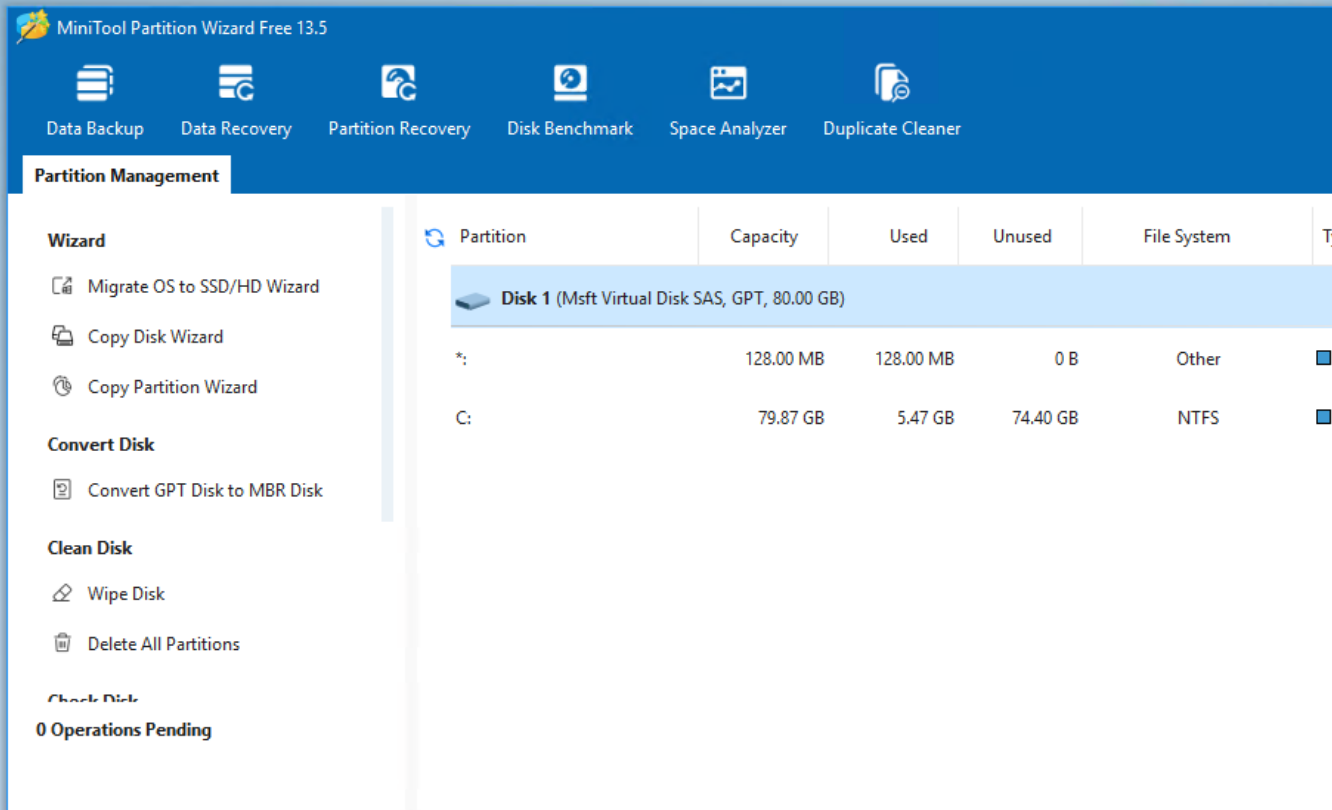Open the Data Backup tool

(x=94, y=100)
